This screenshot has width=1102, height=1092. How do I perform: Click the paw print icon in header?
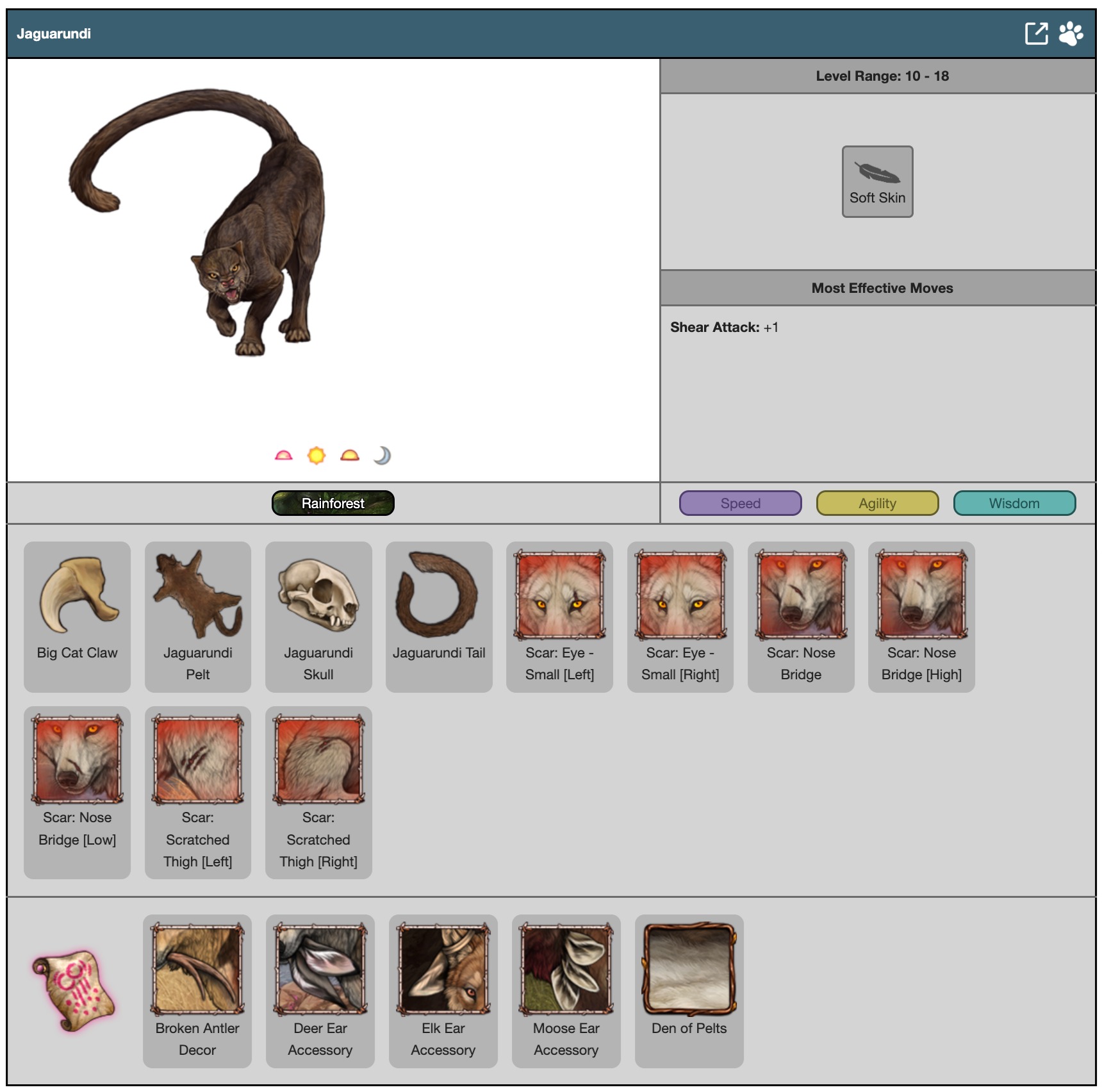pyautogui.click(x=1071, y=33)
